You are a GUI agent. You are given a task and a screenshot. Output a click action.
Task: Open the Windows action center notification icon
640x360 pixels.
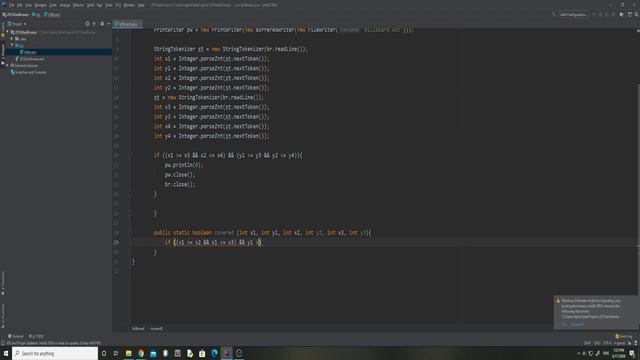pos(632,353)
